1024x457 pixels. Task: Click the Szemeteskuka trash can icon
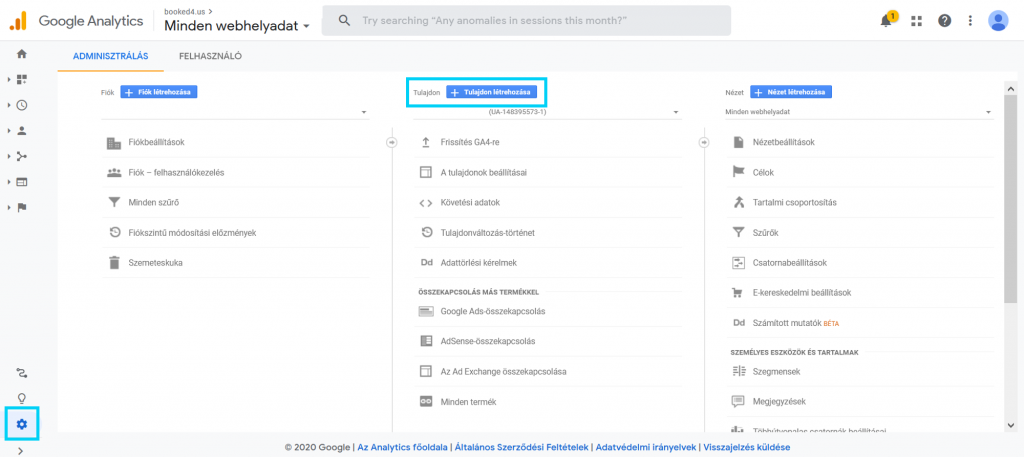114,262
